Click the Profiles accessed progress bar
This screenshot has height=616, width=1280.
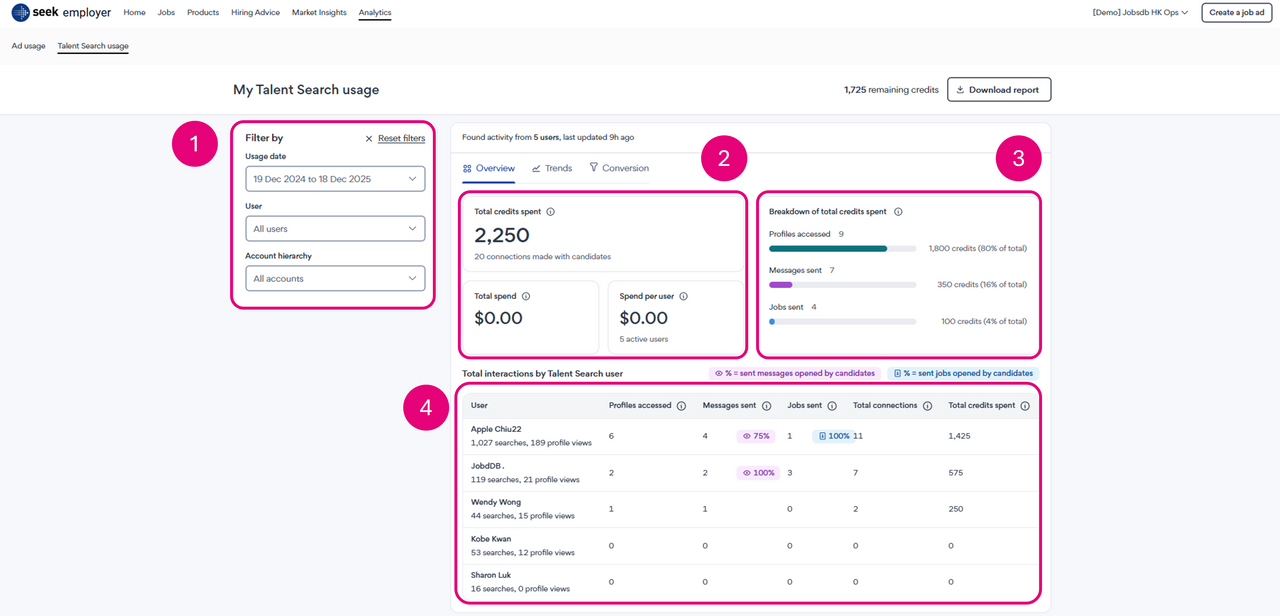coord(842,248)
